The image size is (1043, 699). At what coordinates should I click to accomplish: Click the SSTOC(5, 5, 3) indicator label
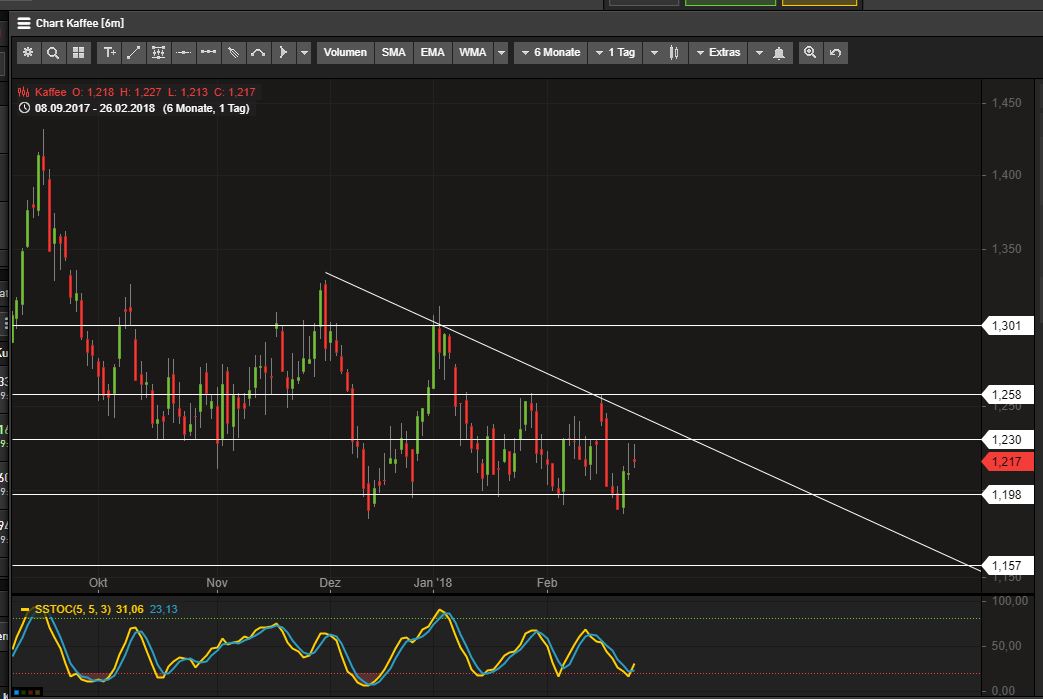73,608
